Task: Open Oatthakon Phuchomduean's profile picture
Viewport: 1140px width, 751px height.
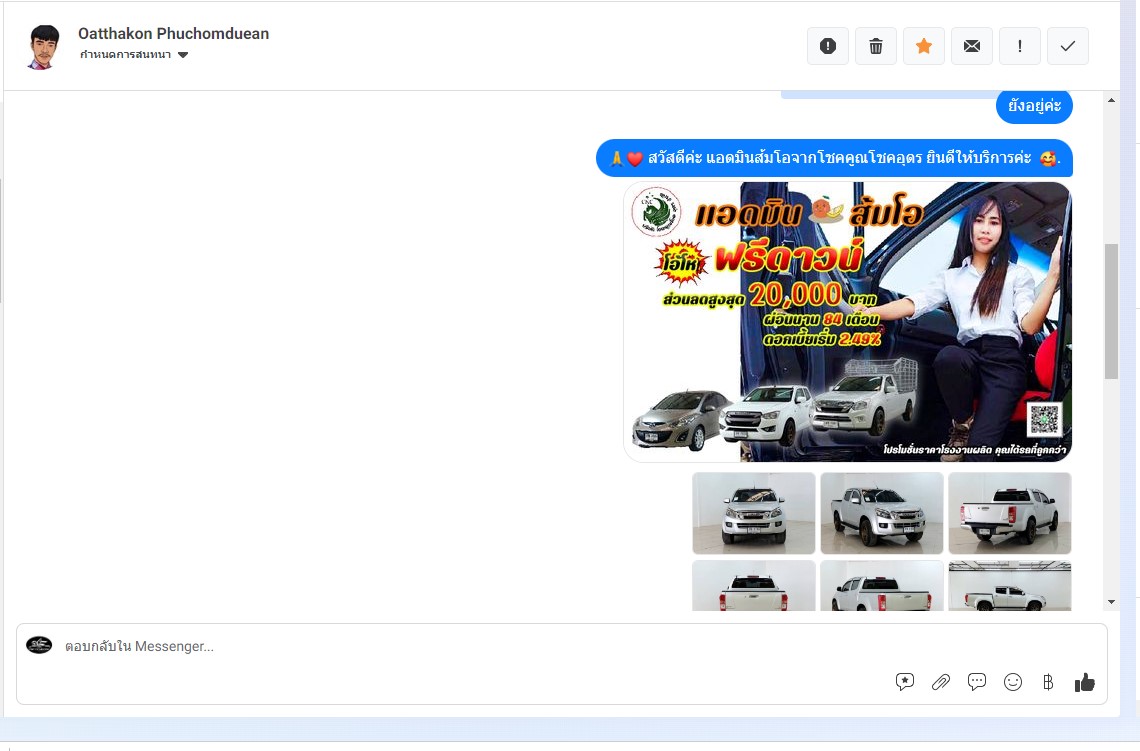Action: 43,46
